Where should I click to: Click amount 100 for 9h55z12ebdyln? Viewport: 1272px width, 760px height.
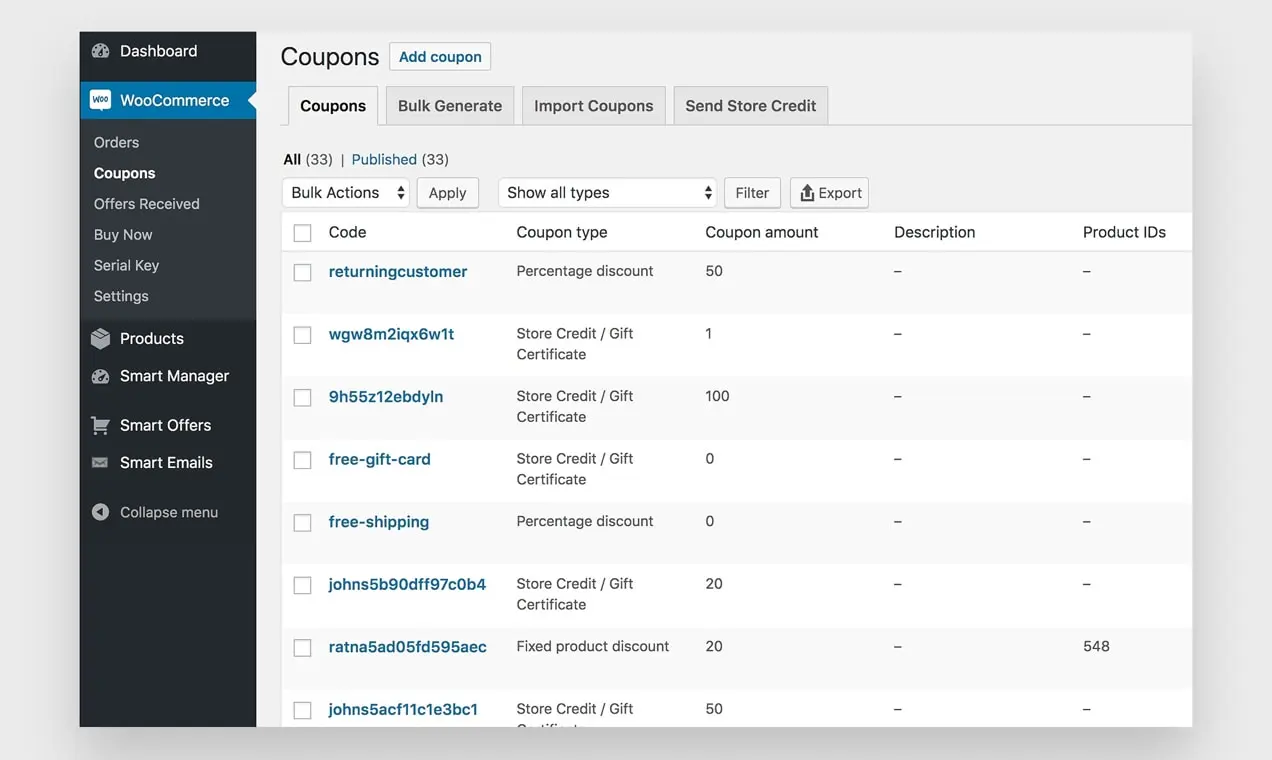(x=717, y=397)
